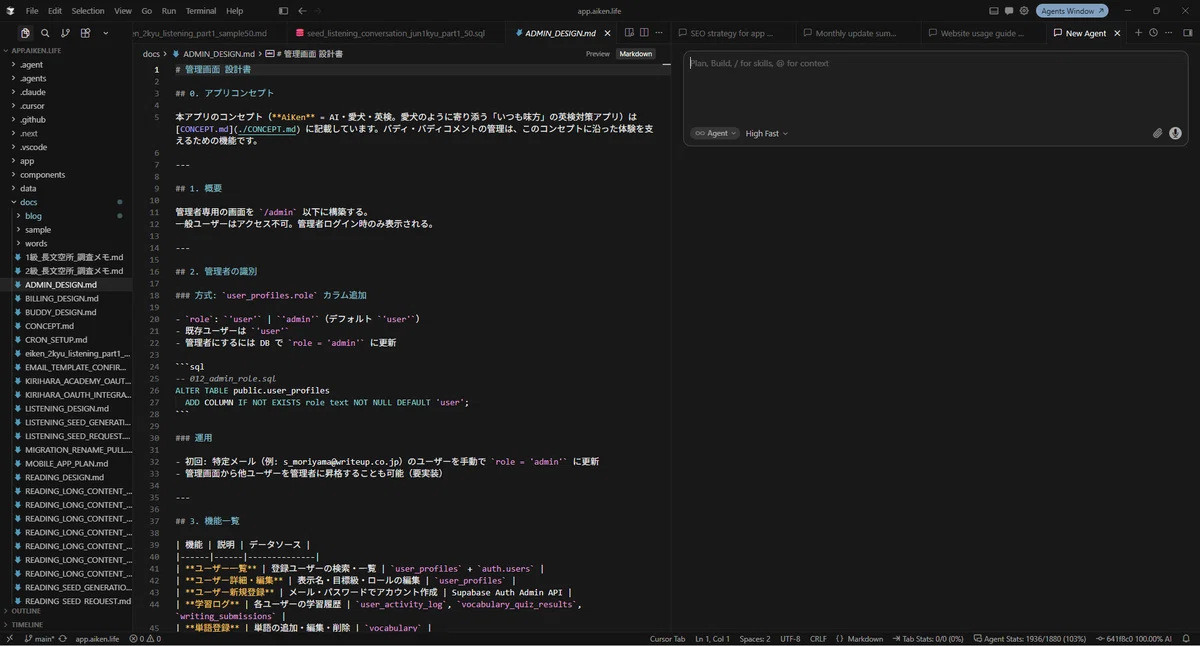The image size is (1200, 646).
Task: Open the Monthly update summary chat tab
Action: point(856,33)
